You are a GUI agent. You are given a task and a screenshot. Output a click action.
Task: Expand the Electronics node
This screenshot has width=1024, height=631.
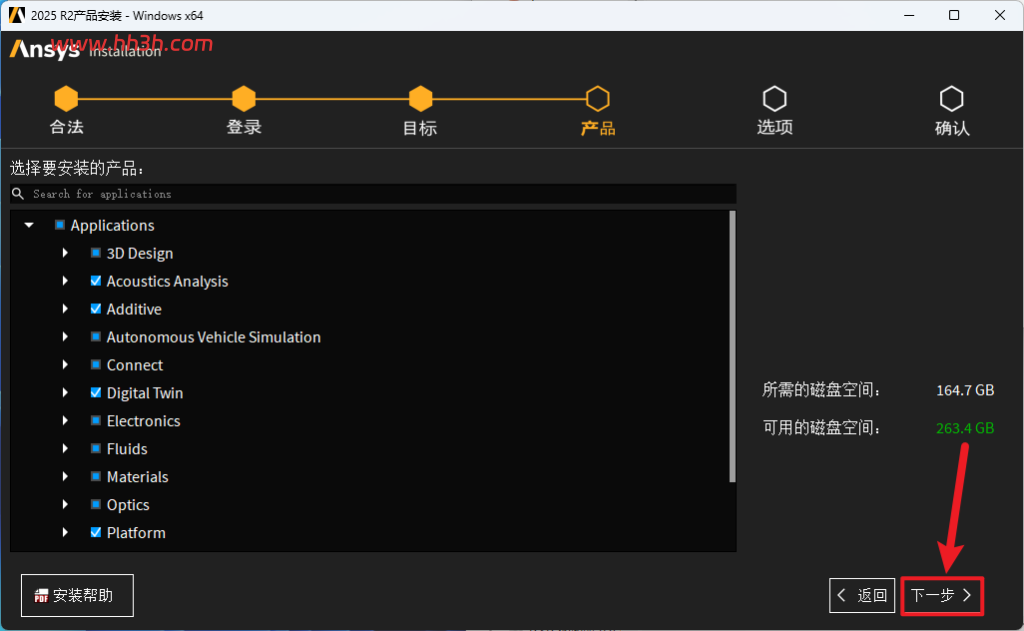[x=65, y=421]
